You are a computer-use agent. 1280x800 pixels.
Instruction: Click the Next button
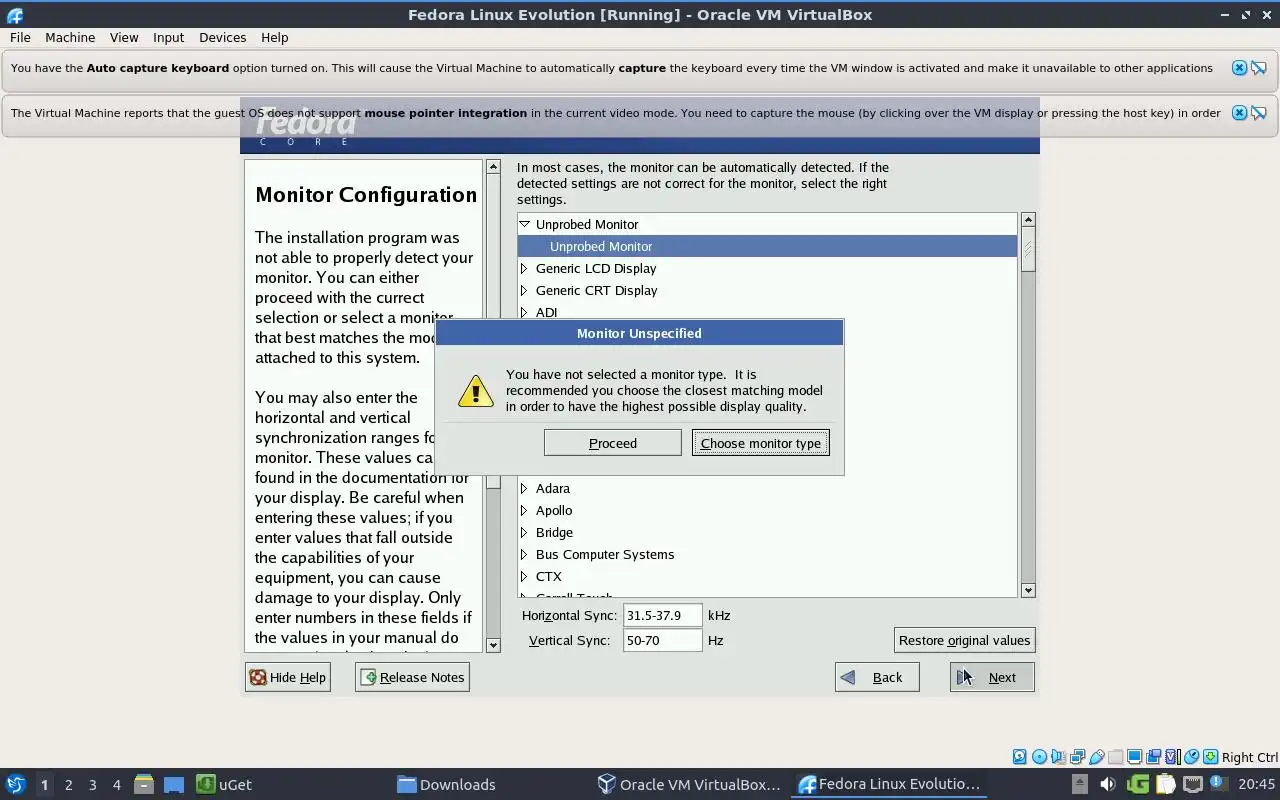click(992, 677)
